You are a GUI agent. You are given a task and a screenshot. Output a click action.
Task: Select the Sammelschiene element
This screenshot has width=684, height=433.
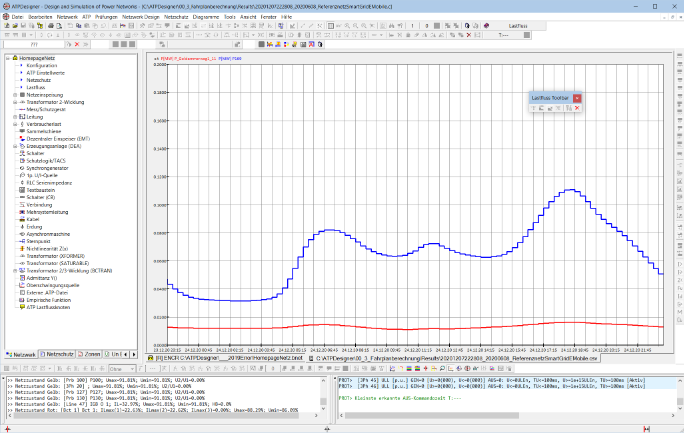point(45,131)
